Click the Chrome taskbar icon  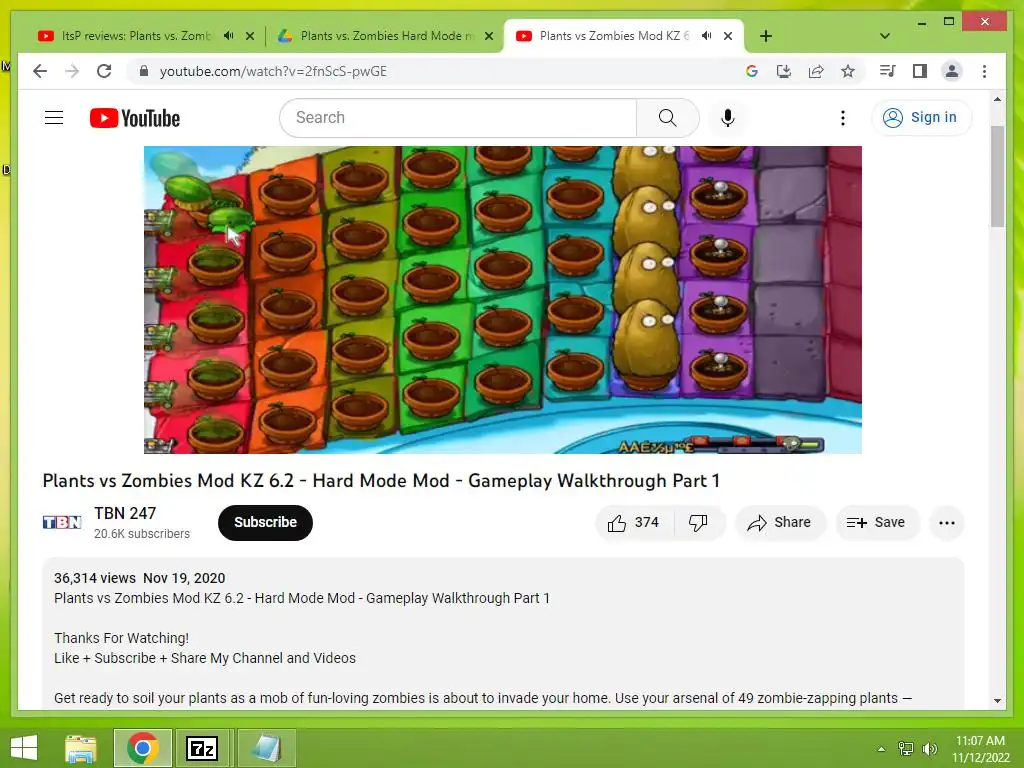point(143,748)
